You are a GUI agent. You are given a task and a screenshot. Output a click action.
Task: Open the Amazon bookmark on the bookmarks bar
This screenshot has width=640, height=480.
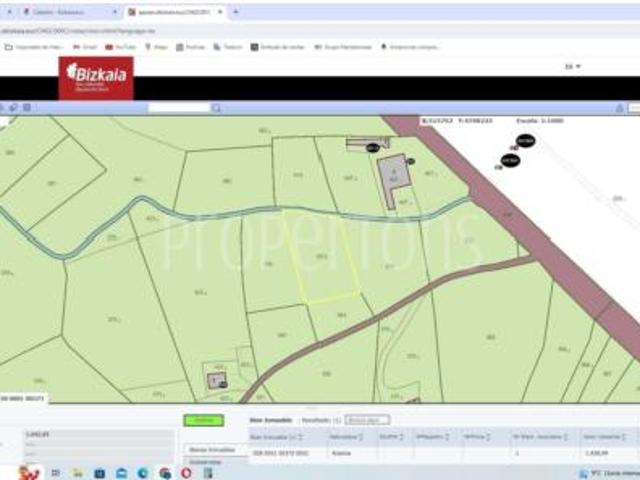click(x=410, y=47)
